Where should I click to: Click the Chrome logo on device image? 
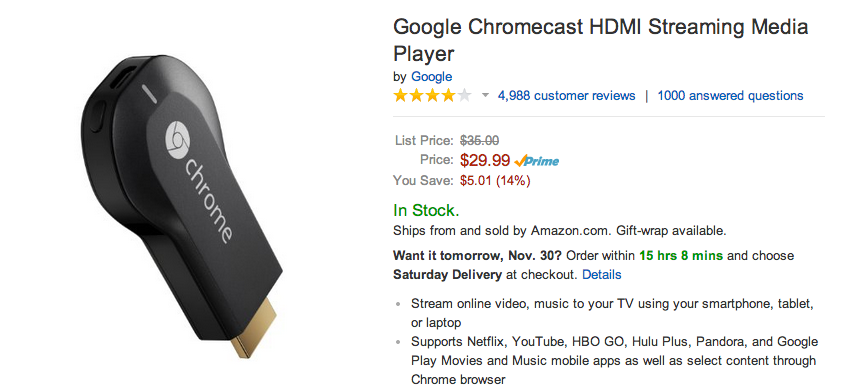177,141
